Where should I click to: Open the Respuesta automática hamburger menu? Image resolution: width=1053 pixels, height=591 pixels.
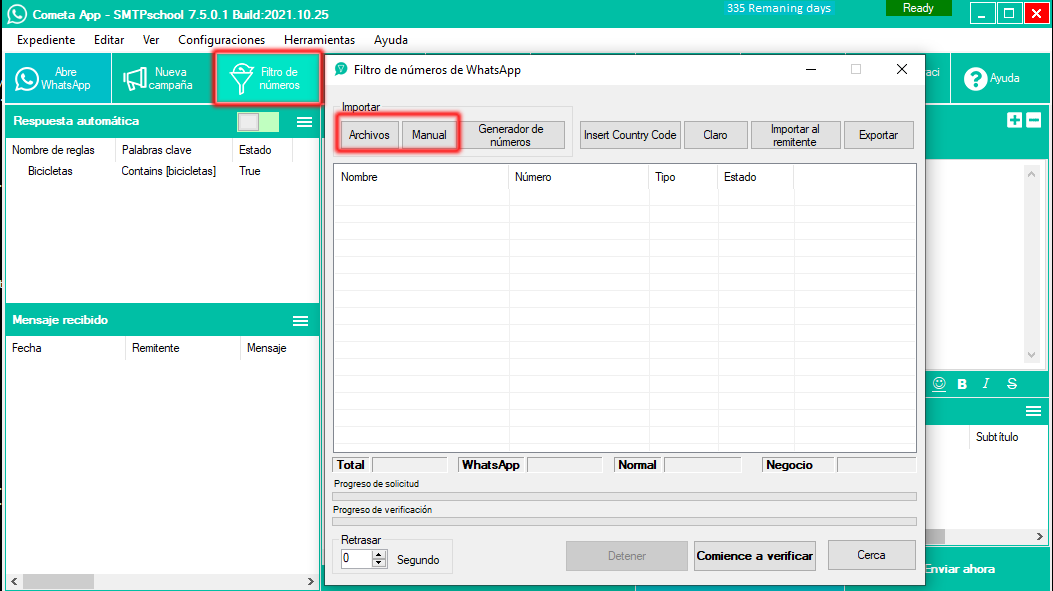(x=304, y=122)
